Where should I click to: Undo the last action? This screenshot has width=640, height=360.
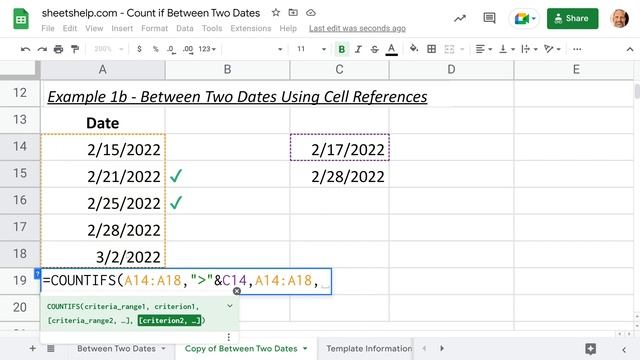tap(25, 49)
